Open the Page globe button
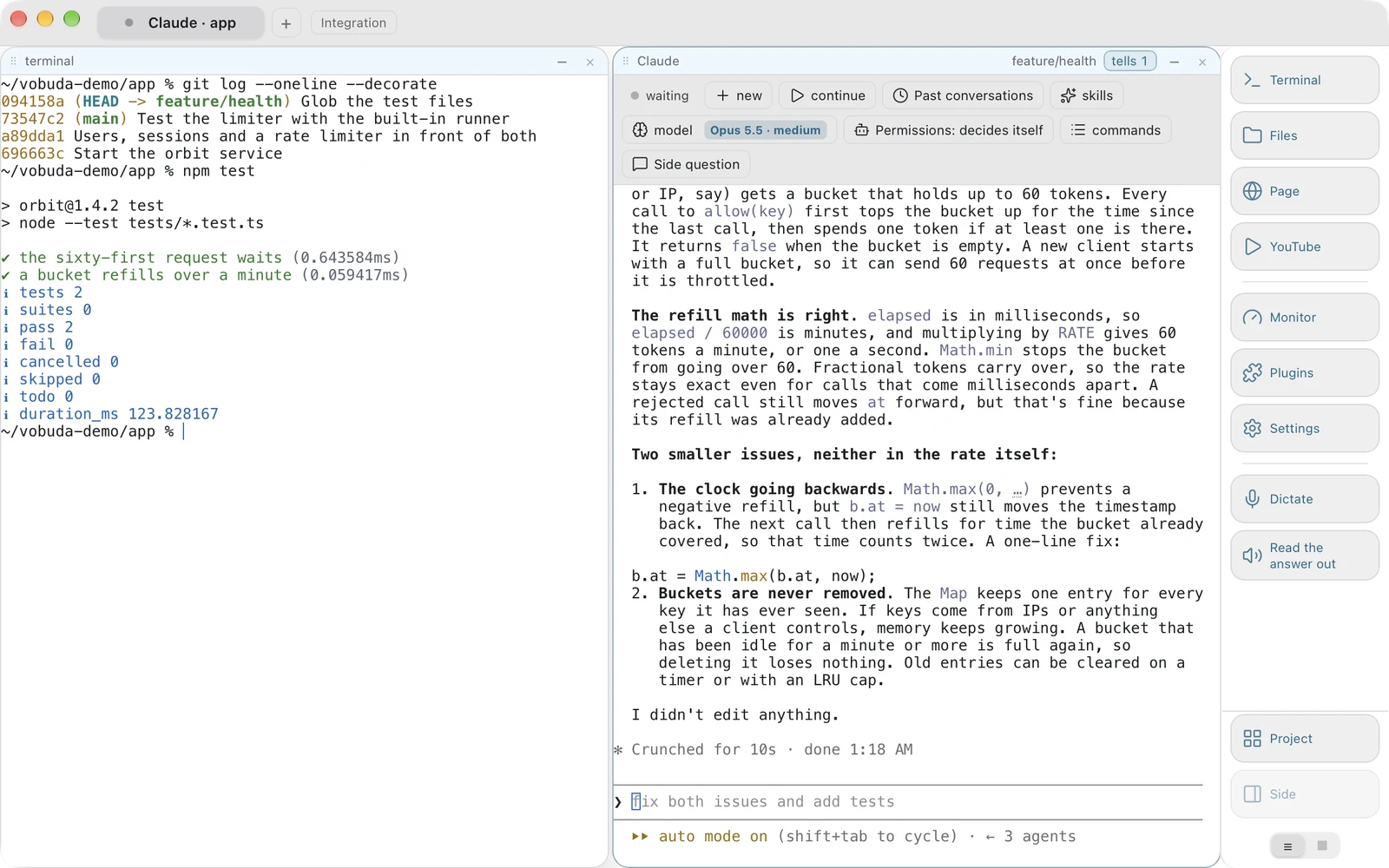 [x=1304, y=191]
